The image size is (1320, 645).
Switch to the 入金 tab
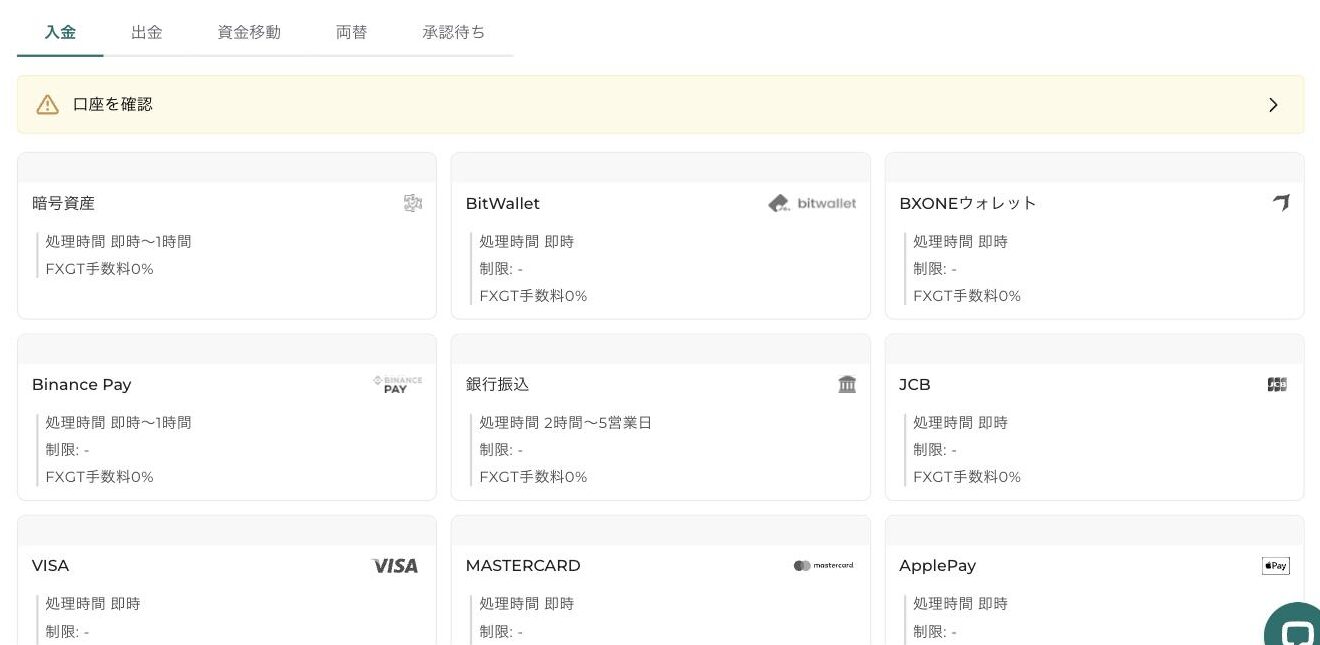60,32
